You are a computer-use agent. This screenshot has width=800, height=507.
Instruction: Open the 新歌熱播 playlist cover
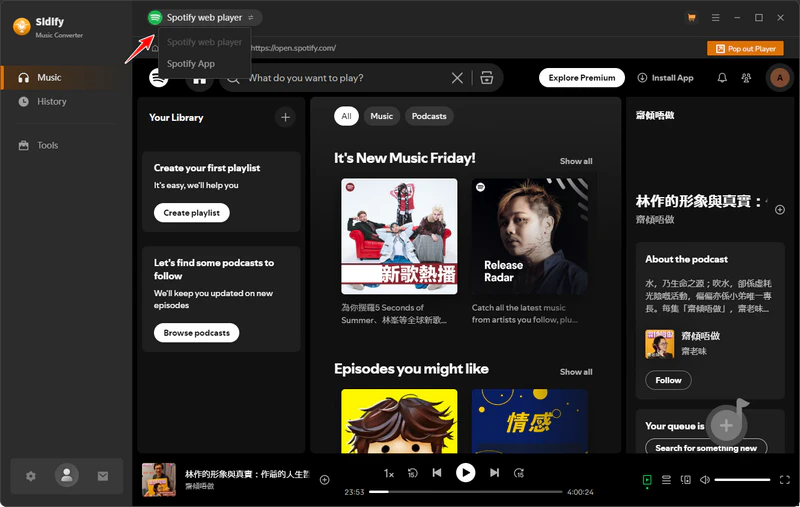pyautogui.click(x=399, y=236)
